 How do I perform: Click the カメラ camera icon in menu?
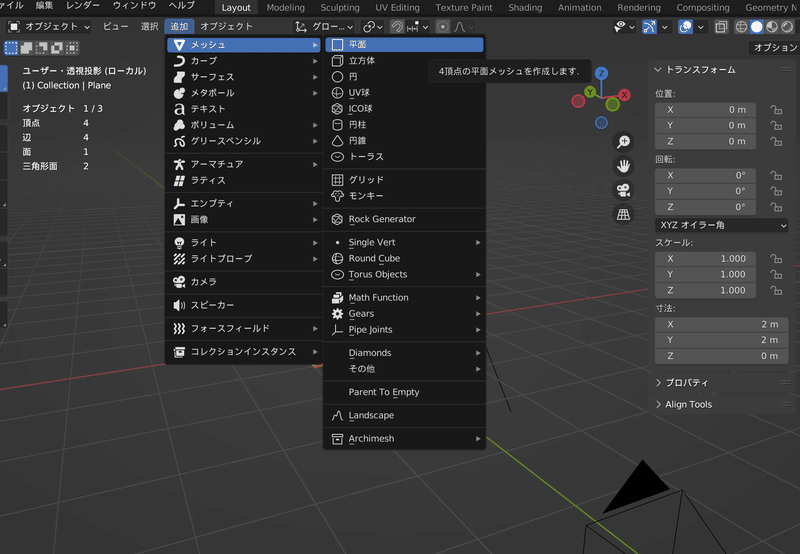[x=179, y=282]
